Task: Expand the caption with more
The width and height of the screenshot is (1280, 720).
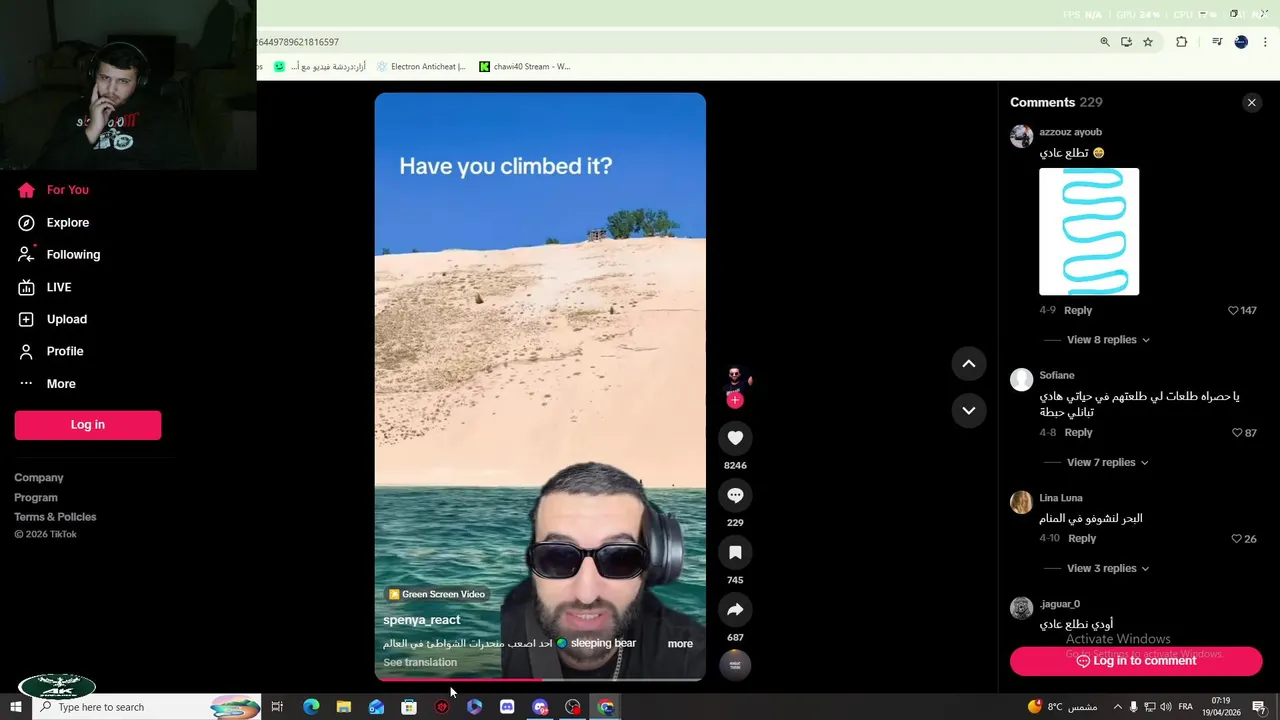Action: coord(680,644)
